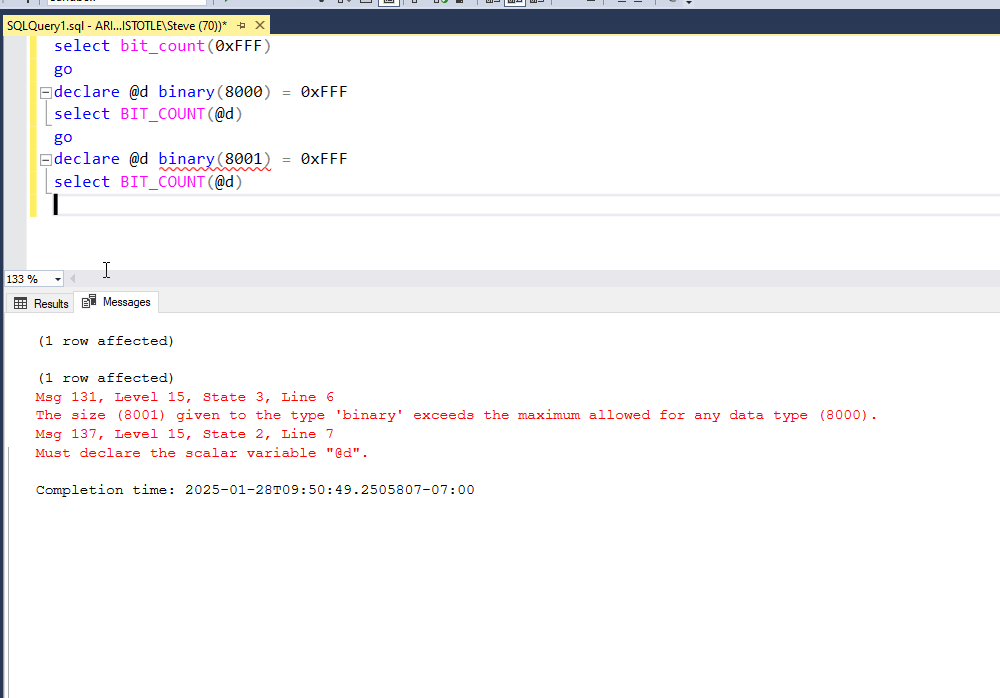The height and width of the screenshot is (698, 1000).
Task: Switch to the Messages tab
Action: pos(117,302)
